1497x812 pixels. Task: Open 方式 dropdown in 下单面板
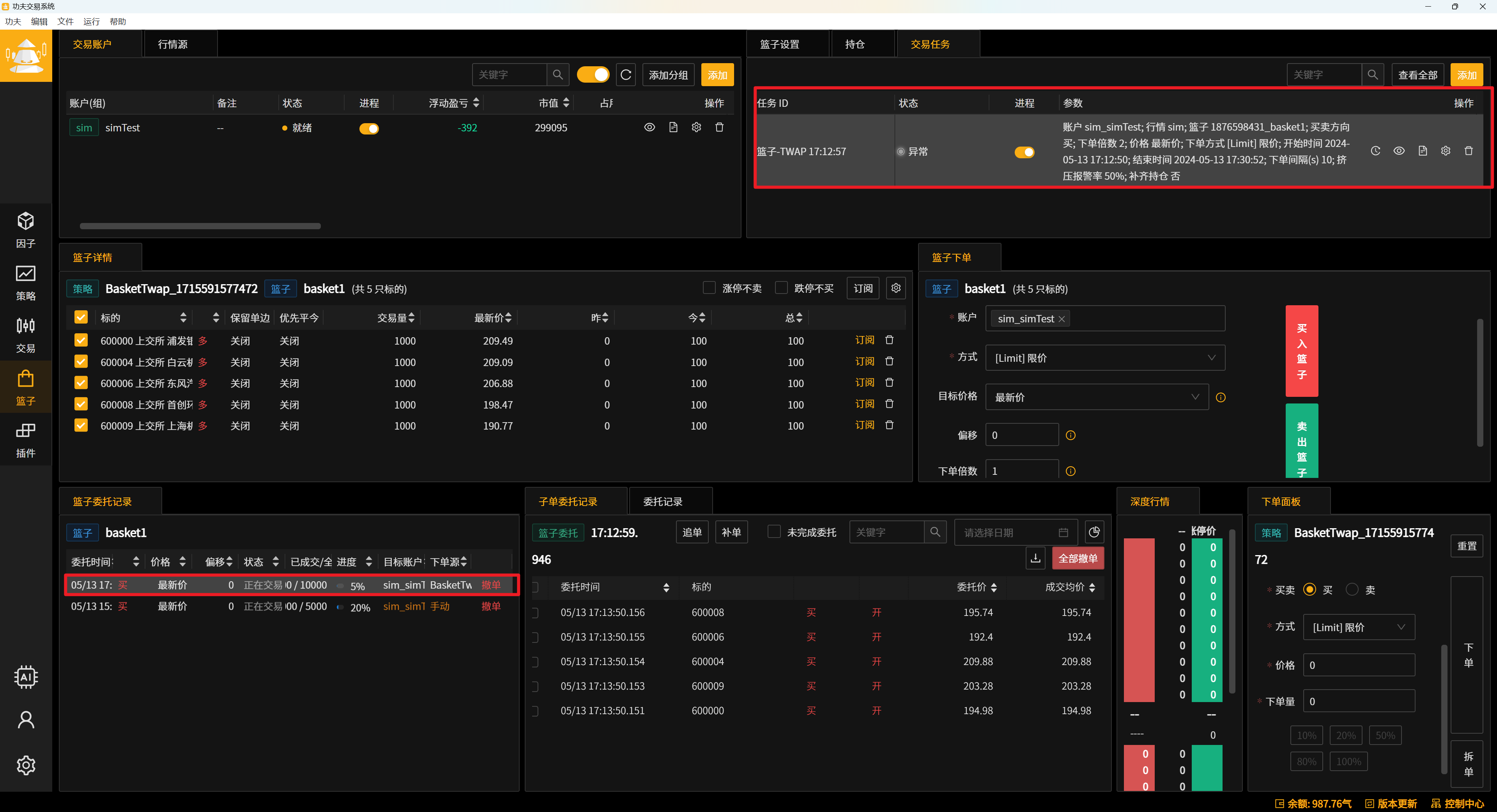point(1359,627)
